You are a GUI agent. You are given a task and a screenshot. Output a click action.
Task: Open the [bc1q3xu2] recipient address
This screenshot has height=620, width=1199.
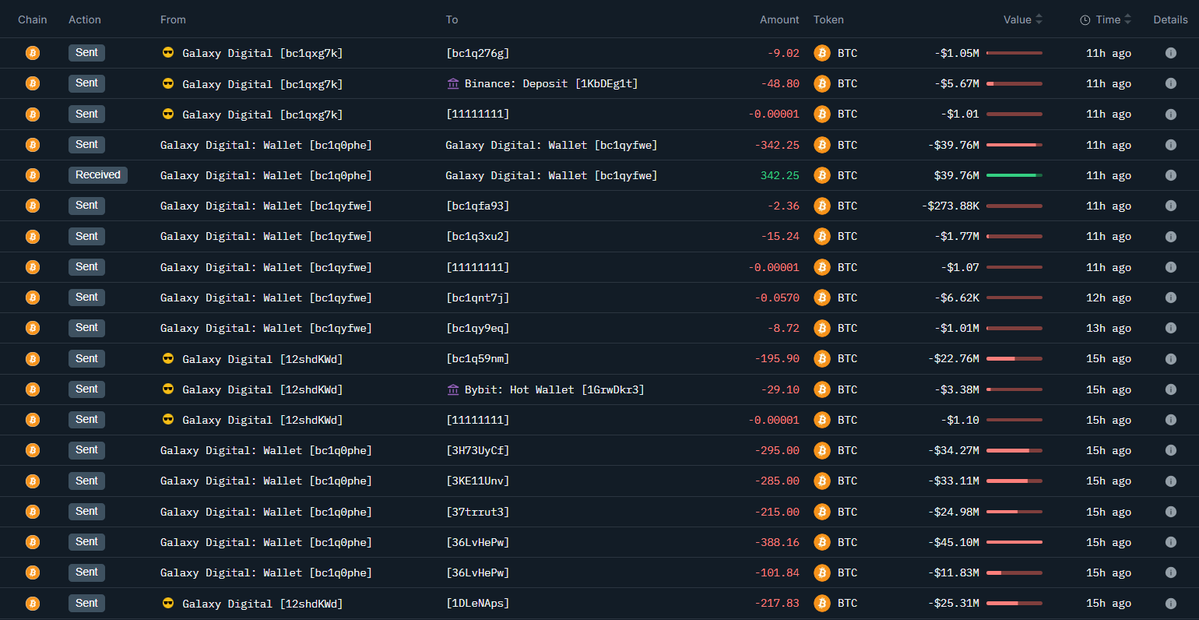[x=477, y=236]
